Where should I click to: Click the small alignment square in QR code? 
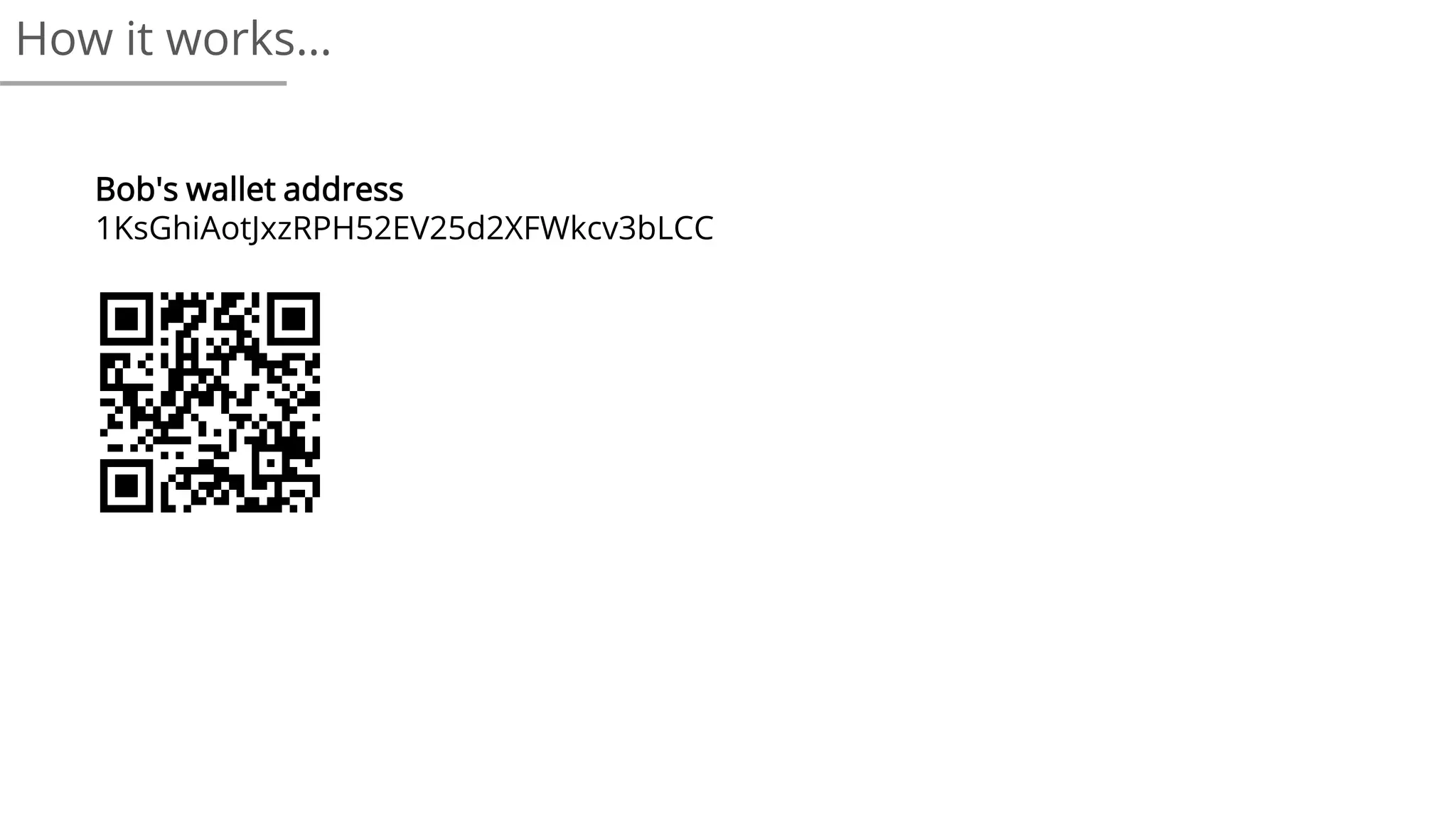[270, 463]
